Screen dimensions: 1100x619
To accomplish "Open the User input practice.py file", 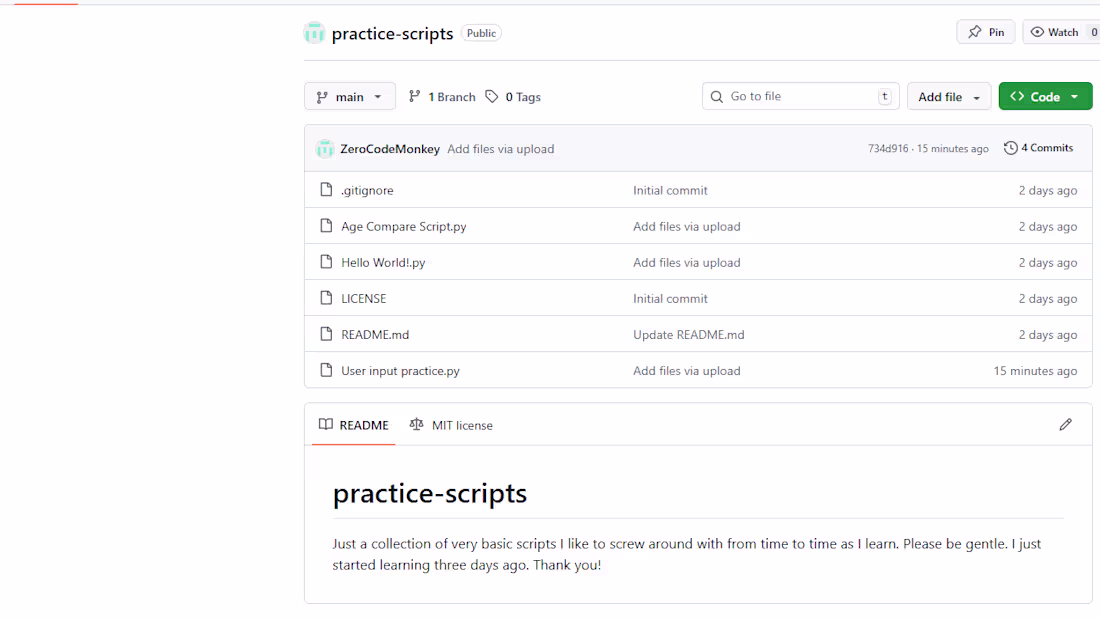I will tap(400, 370).
